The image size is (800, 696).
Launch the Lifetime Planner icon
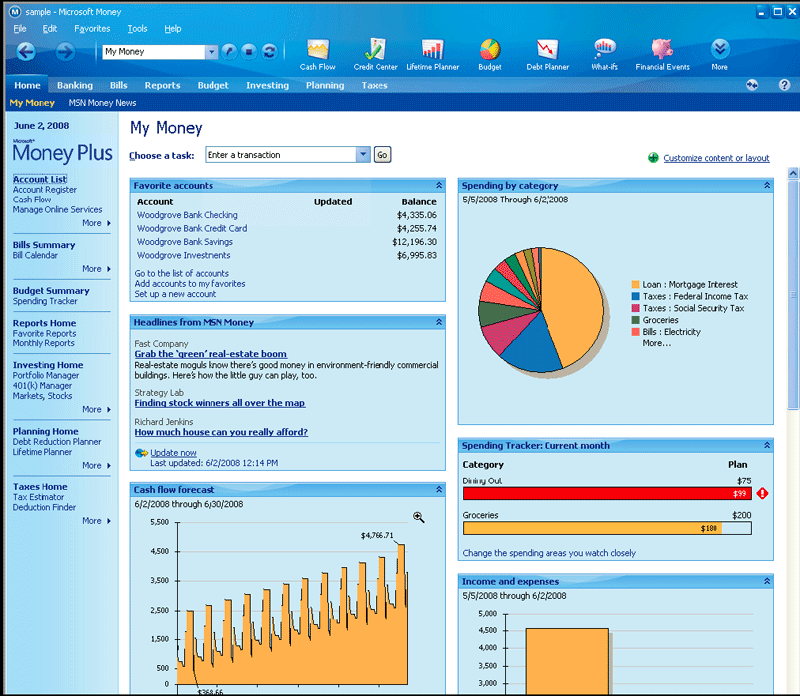(x=433, y=50)
